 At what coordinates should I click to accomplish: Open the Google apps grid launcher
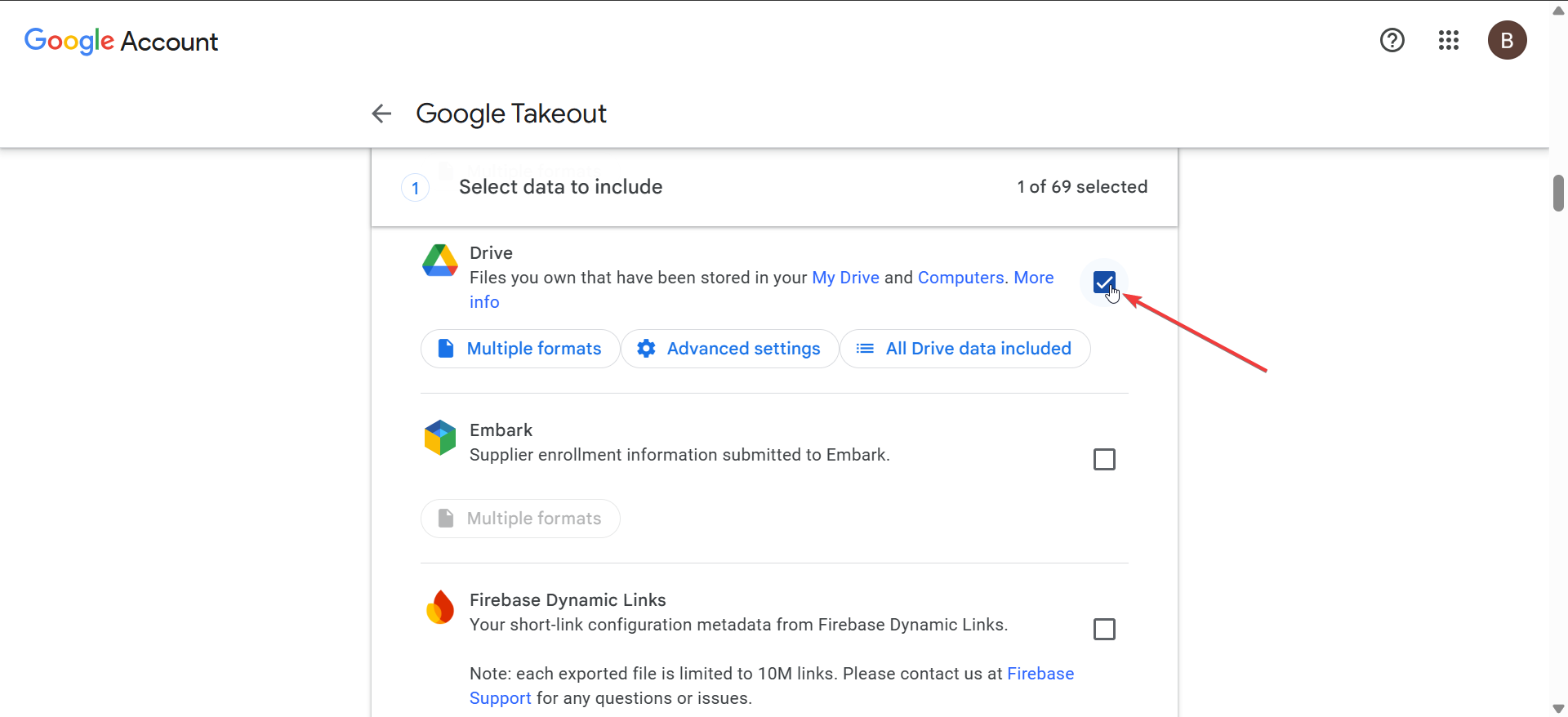click(x=1448, y=40)
